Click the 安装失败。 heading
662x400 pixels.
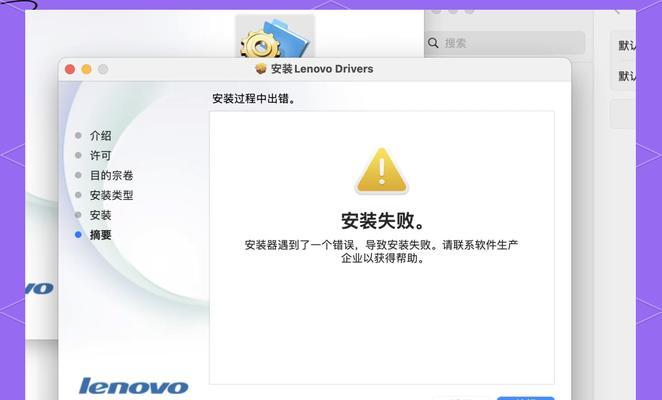[x=383, y=220]
